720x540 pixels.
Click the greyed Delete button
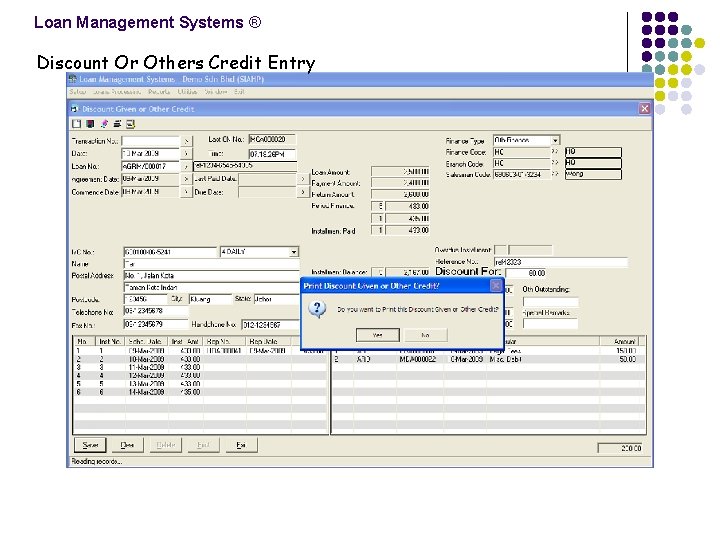pyautogui.click(x=165, y=445)
